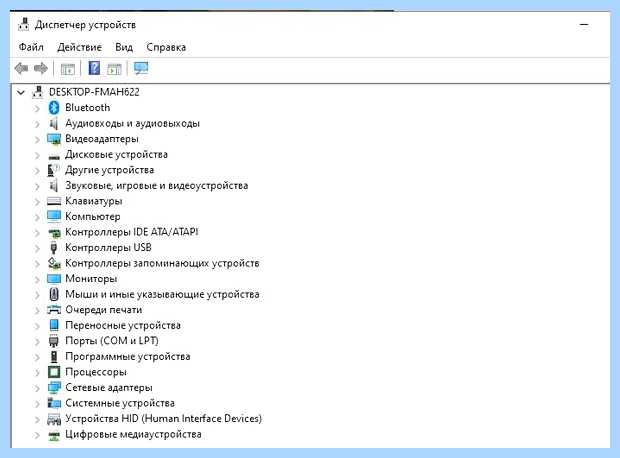Click the Очереди печати printer icon

coord(54,310)
